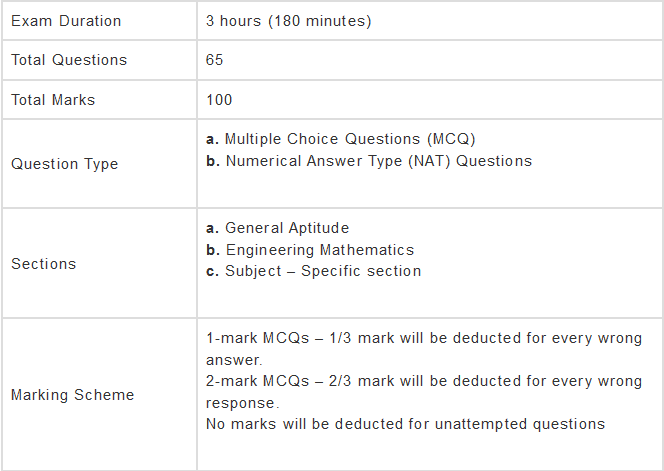The image size is (664, 471).
Task: Click the "Total Questions" label
Action: pos(69,60)
